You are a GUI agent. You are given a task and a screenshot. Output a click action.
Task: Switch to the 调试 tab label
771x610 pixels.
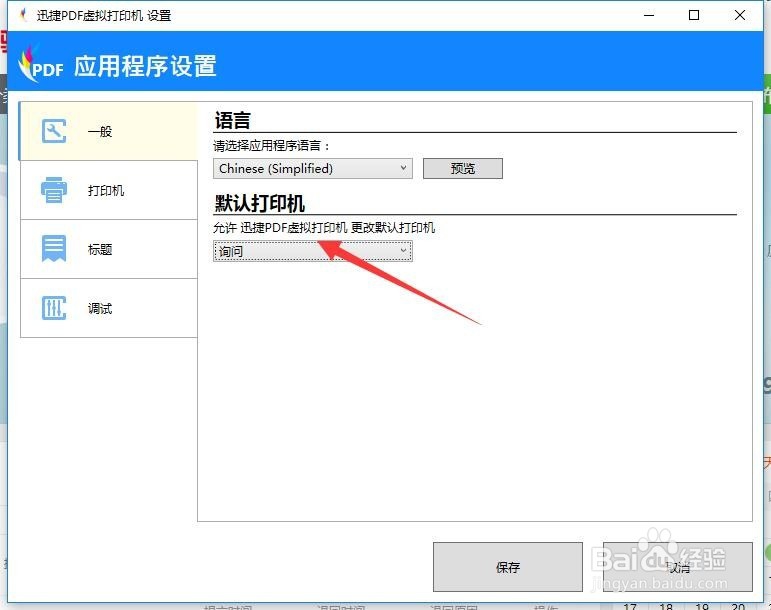(x=100, y=308)
